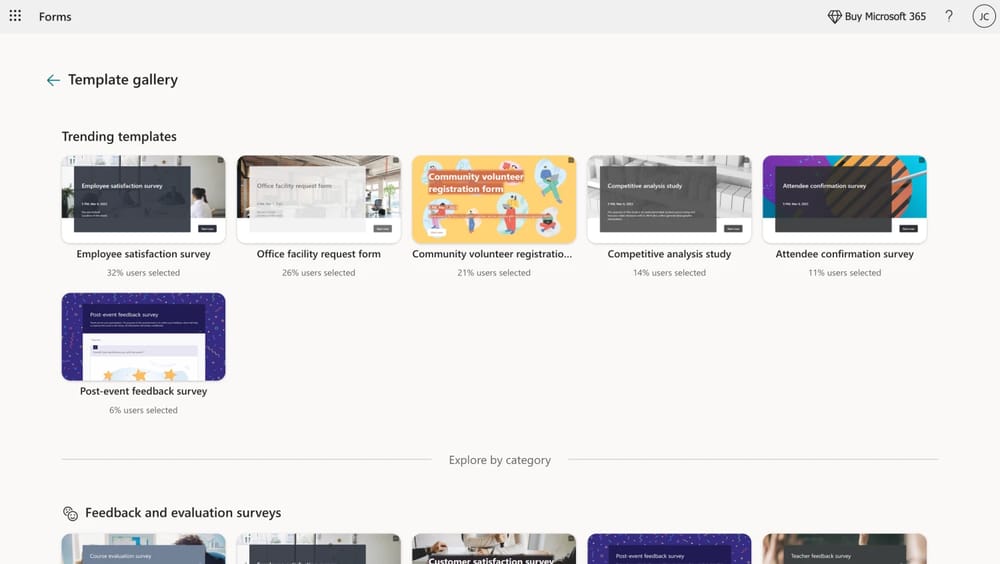Click the Office facility request form title

[318, 254]
